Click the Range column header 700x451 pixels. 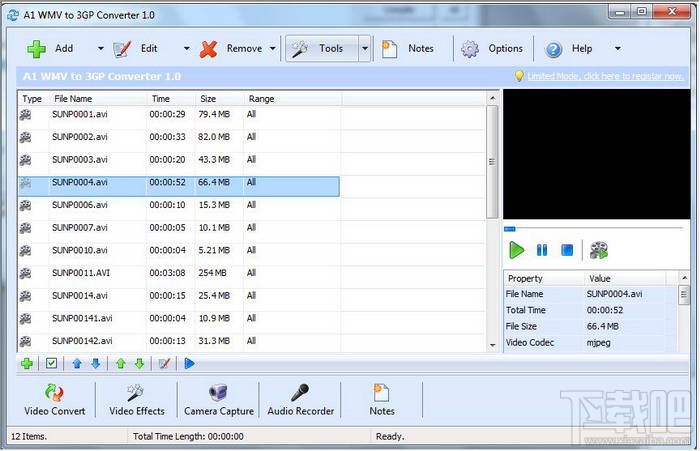click(292, 99)
